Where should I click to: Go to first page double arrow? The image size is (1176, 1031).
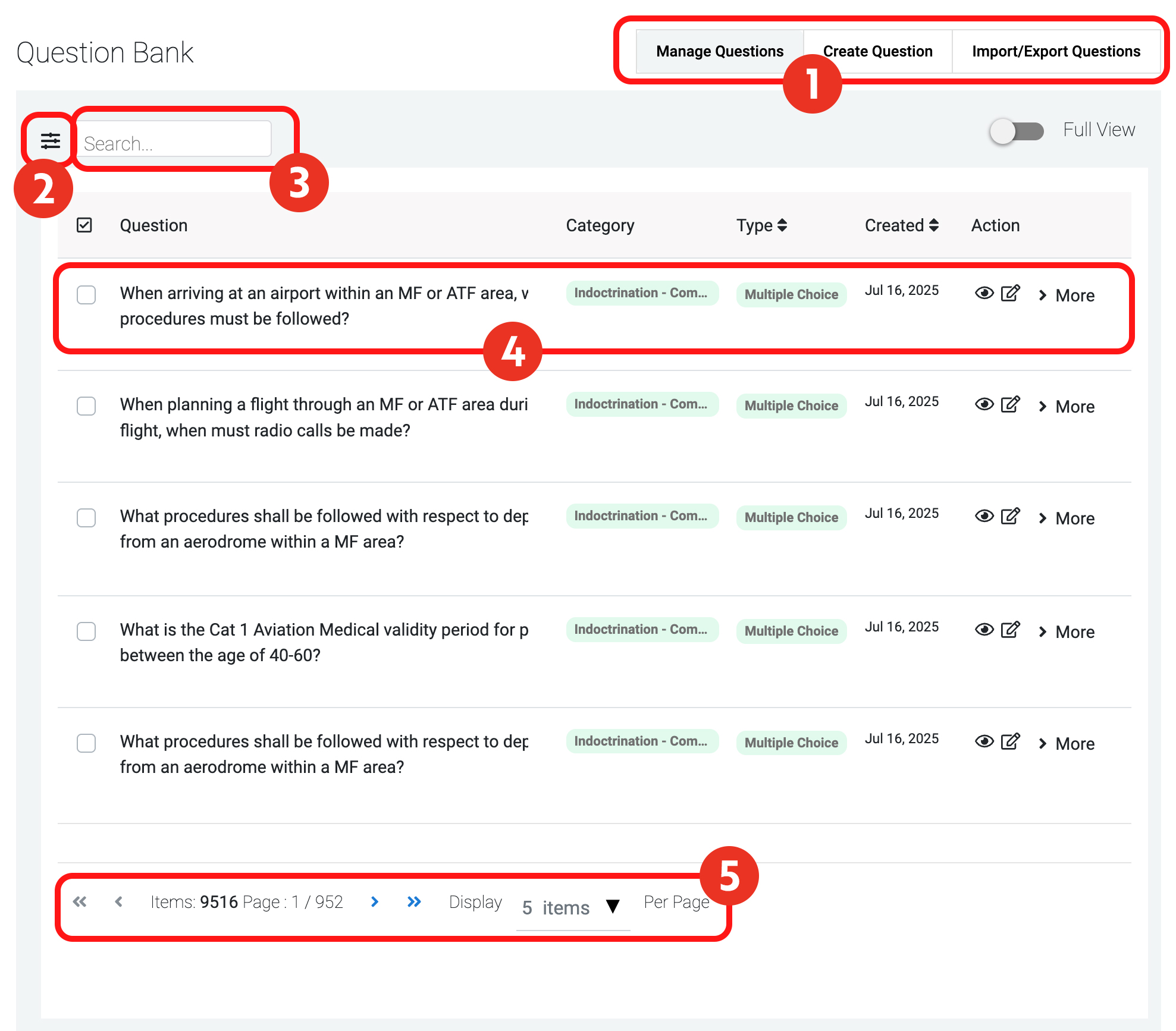pyautogui.click(x=80, y=902)
